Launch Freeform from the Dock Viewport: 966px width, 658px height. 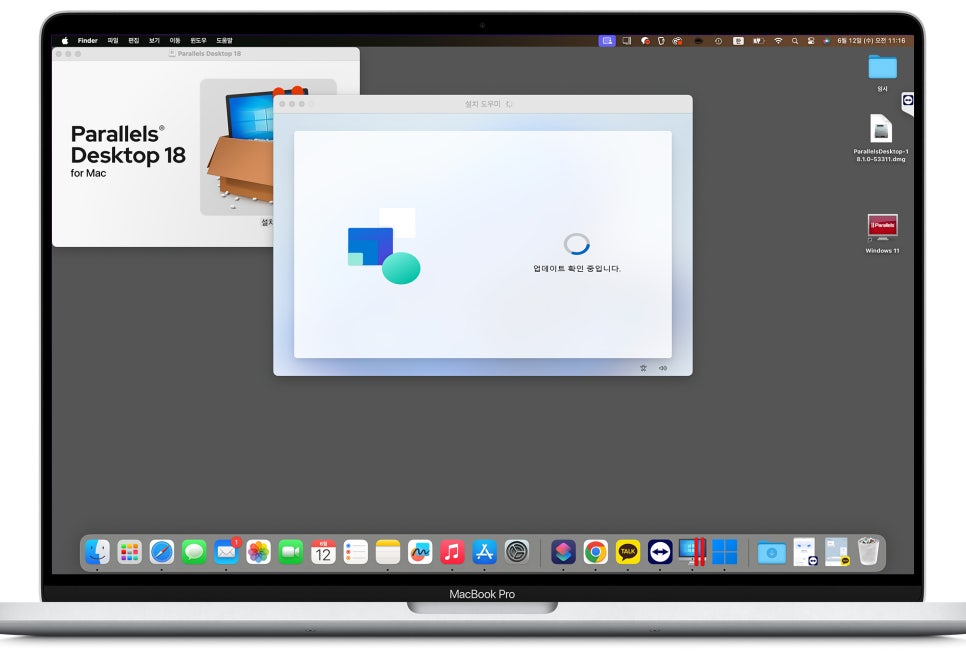(x=420, y=552)
